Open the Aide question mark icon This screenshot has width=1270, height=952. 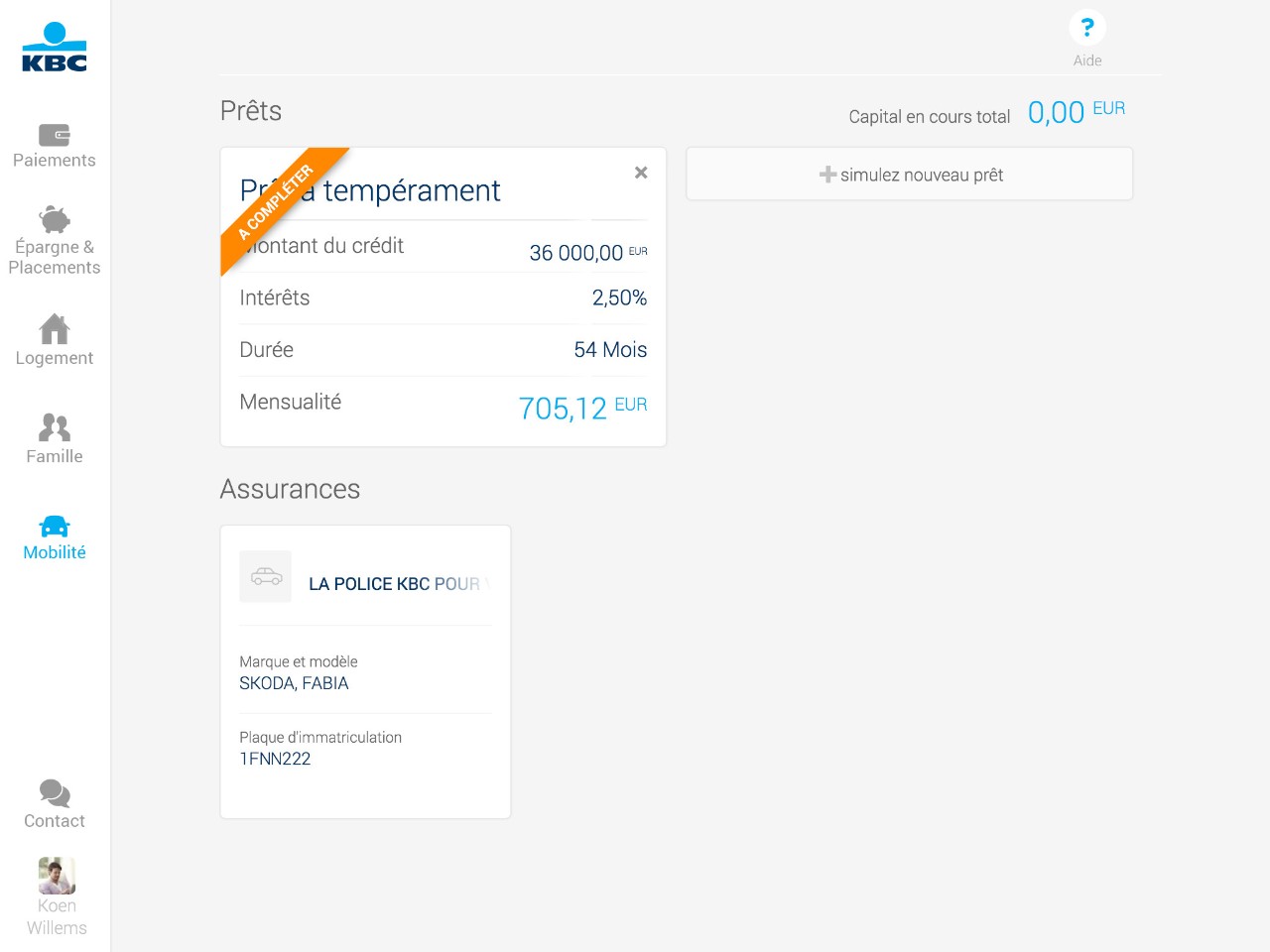pyautogui.click(x=1087, y=28)
